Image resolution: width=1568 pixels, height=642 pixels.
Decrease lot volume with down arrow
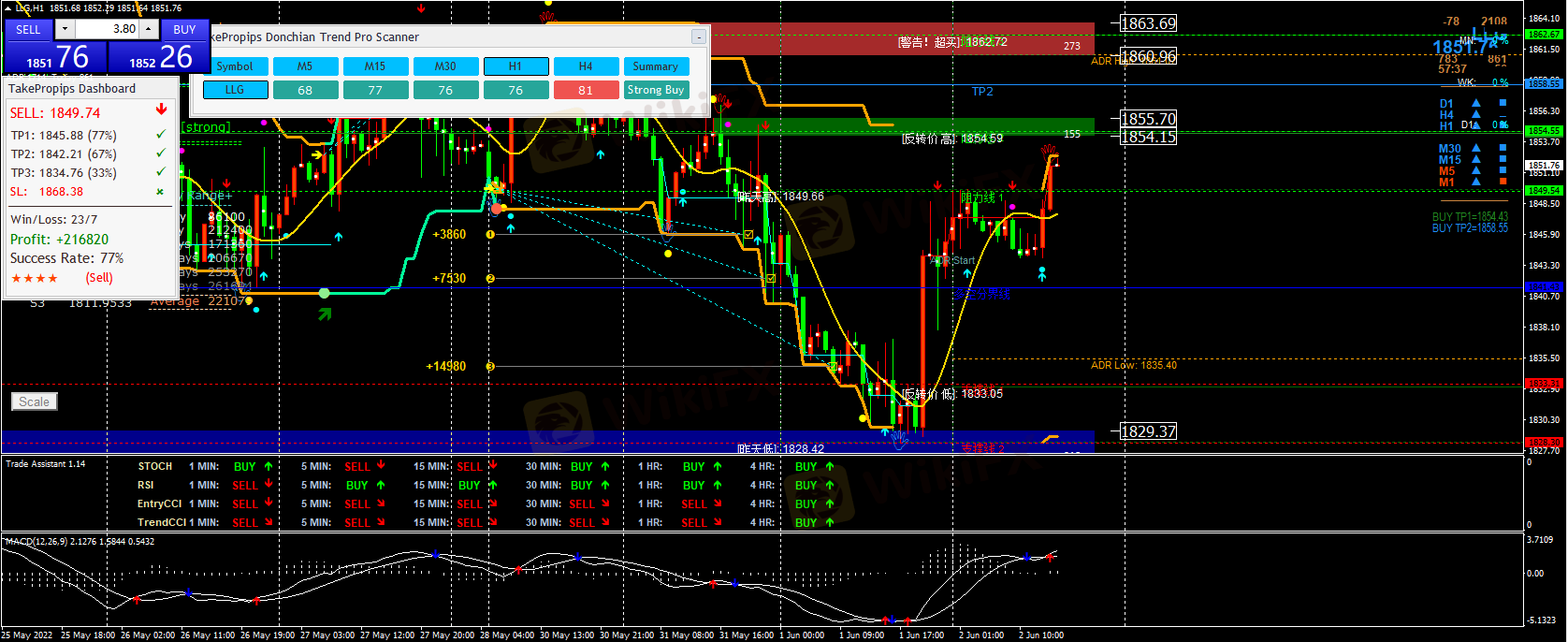[65, 29]
